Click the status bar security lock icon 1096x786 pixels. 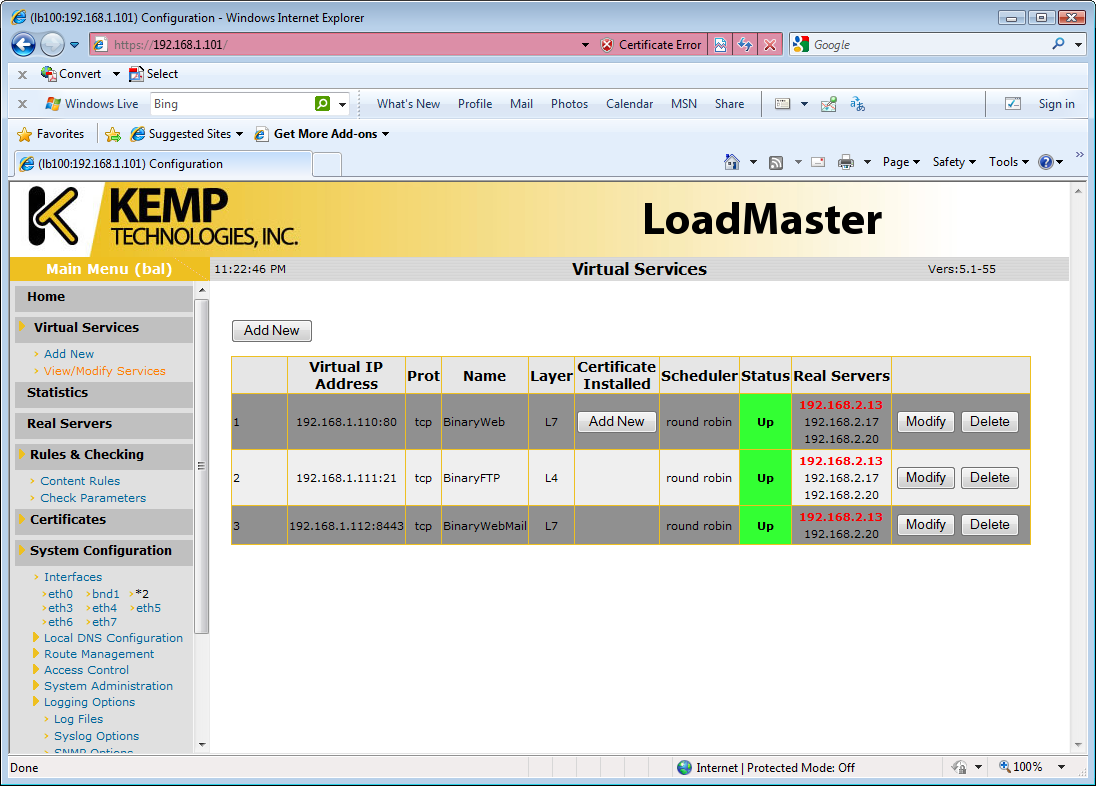coord(960,767)
